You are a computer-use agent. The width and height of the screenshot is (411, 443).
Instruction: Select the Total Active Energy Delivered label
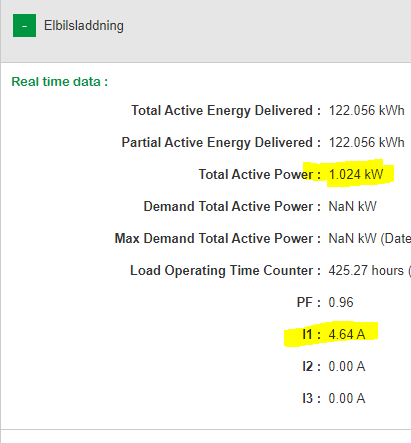coord(226,111)
